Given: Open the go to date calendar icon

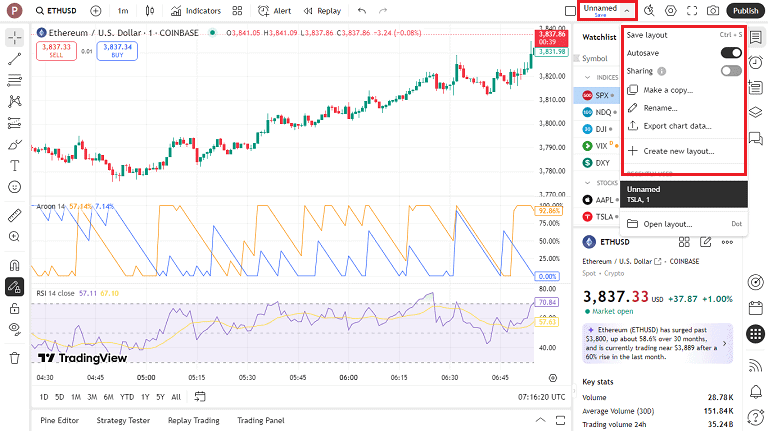Looking at the screenshot, I should point(200,396).
